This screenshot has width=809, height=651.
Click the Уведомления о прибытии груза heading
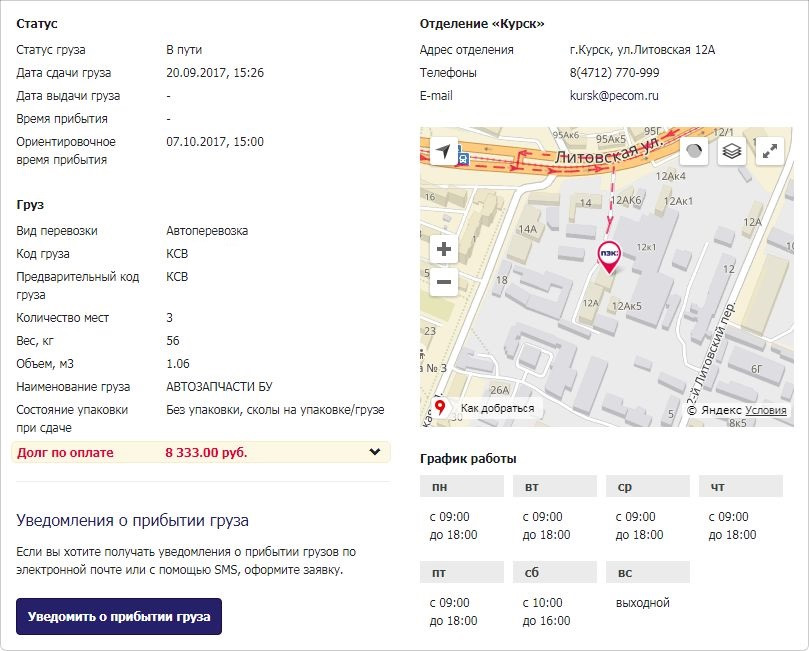132,520
